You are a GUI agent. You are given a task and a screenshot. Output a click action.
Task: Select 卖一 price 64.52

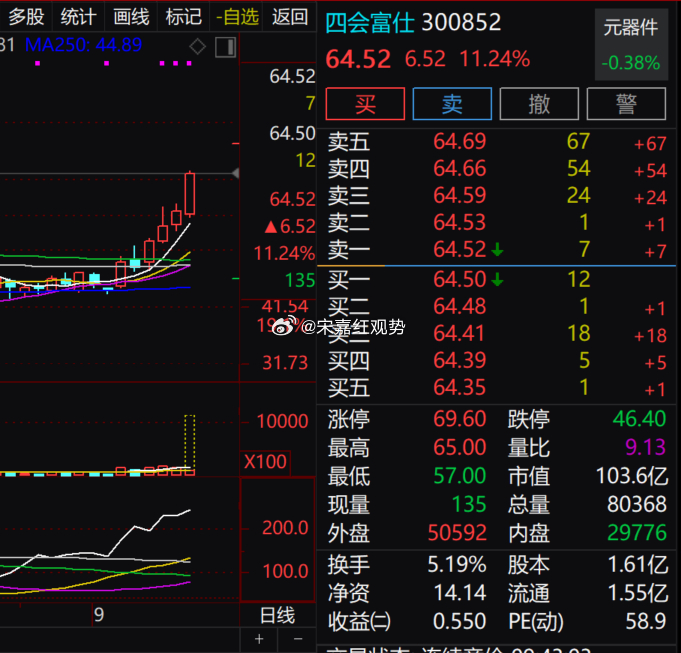tap(460, 249)
